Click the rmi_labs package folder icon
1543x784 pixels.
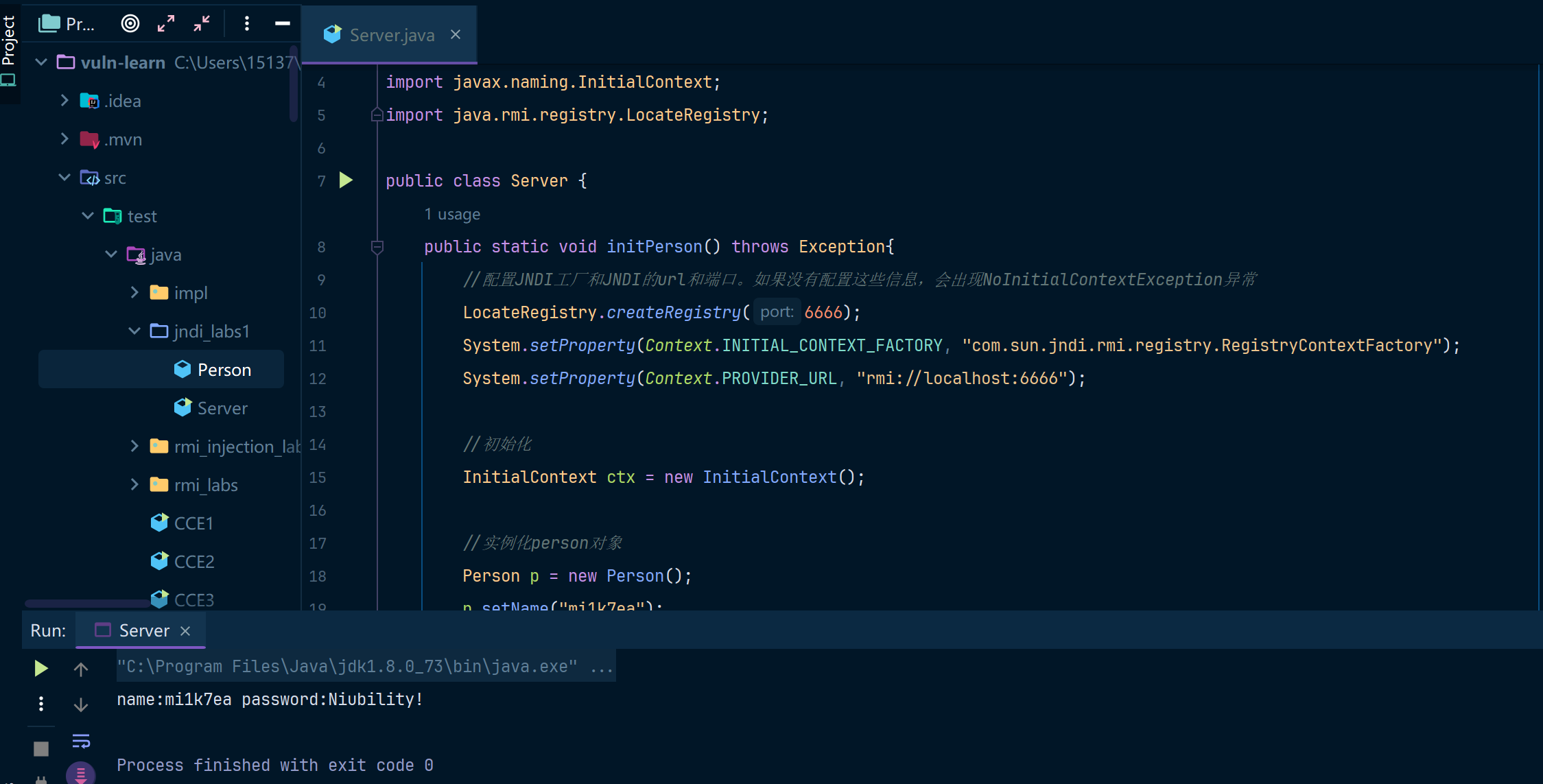pyautogui.click(x=159, y=485)
